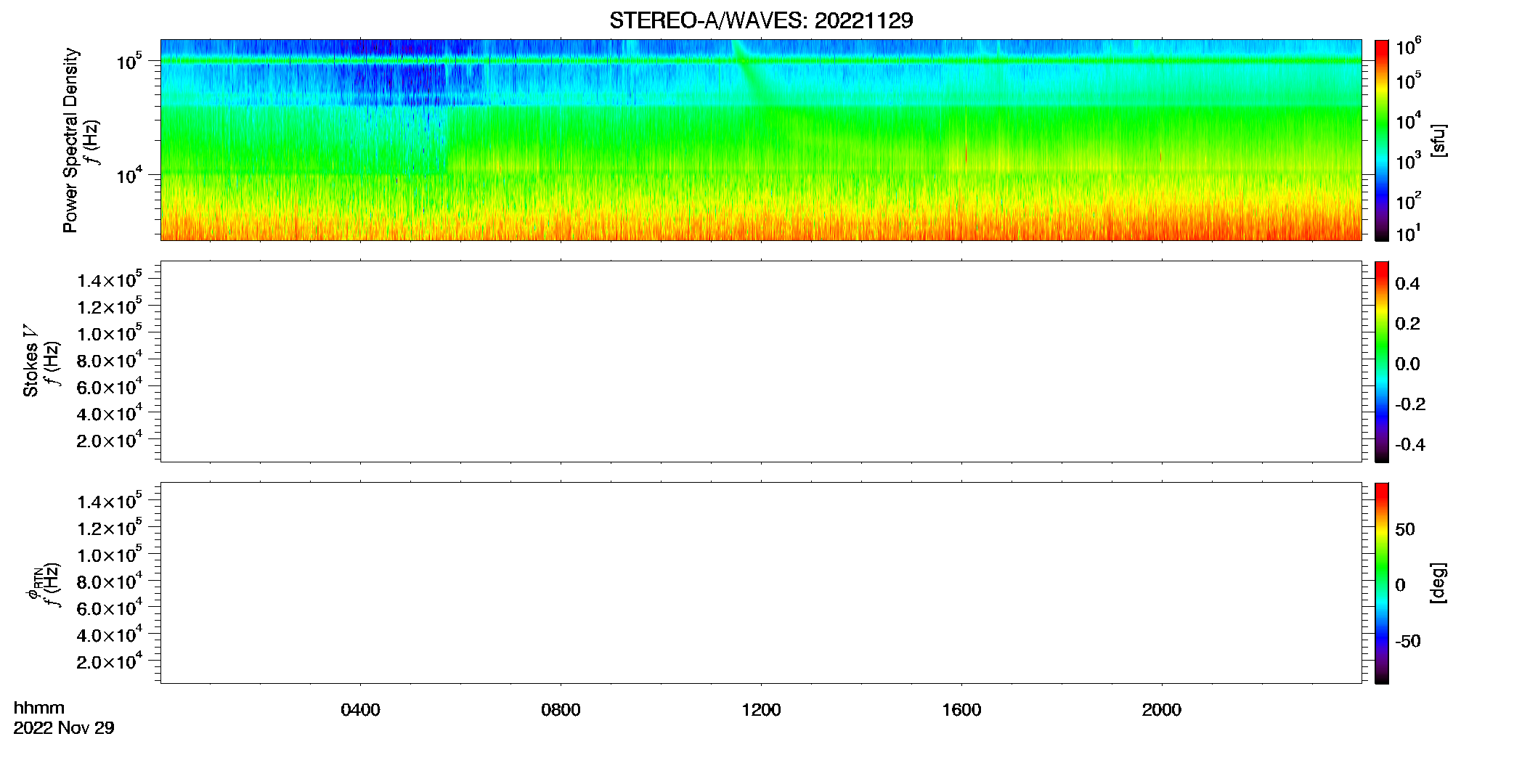Click the empty phi RTN panel
This screenshot has width=1522, height=784.
761,583
